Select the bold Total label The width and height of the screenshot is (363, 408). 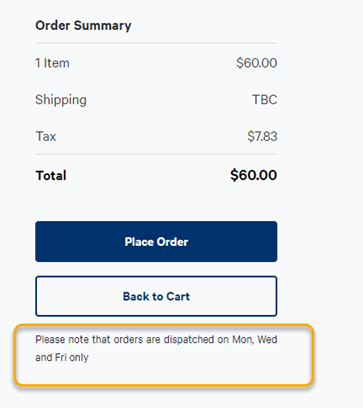point(51,175)
